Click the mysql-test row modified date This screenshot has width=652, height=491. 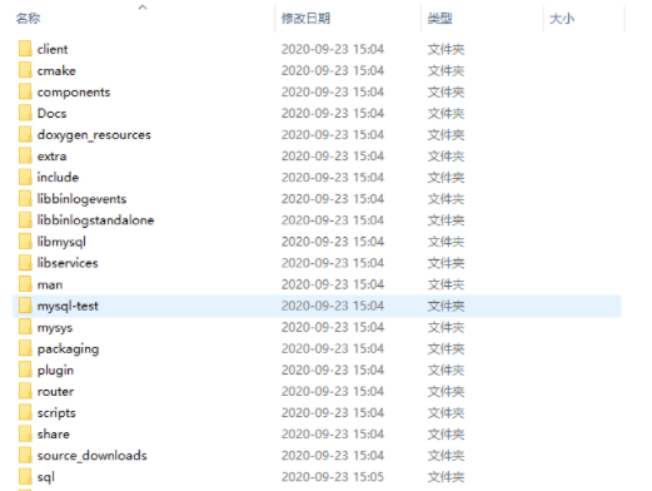click(x=333, y=306)
